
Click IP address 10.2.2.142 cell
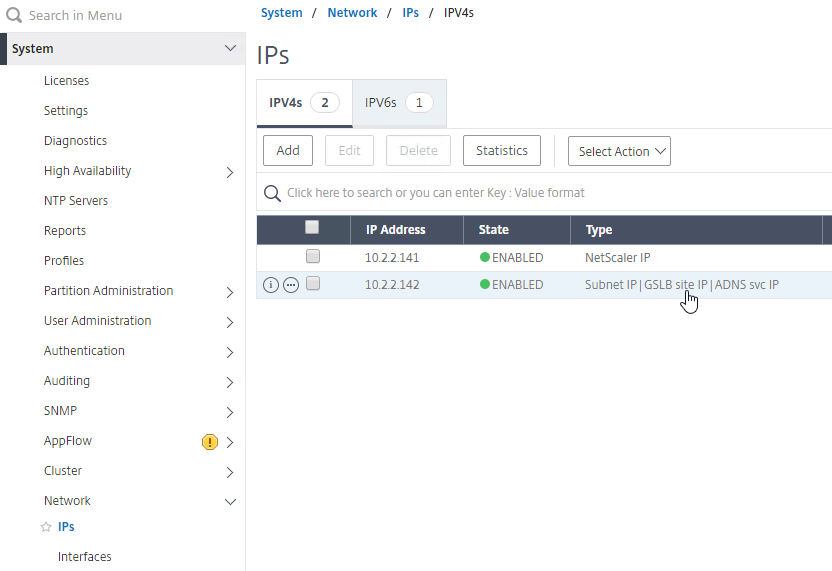pos(392,284)
